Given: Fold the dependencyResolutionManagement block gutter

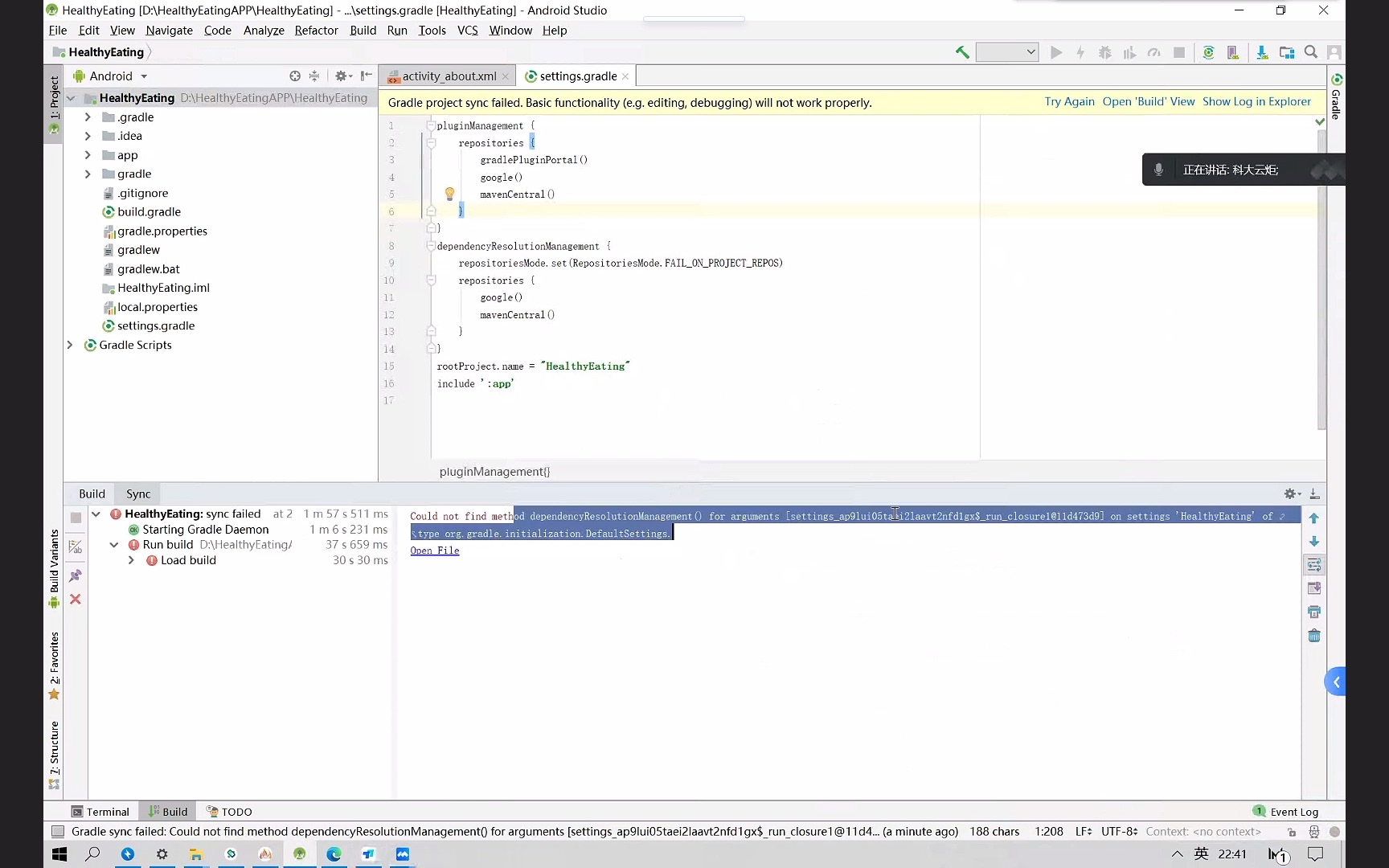Looking at the screenshot, I should (431, 247).
